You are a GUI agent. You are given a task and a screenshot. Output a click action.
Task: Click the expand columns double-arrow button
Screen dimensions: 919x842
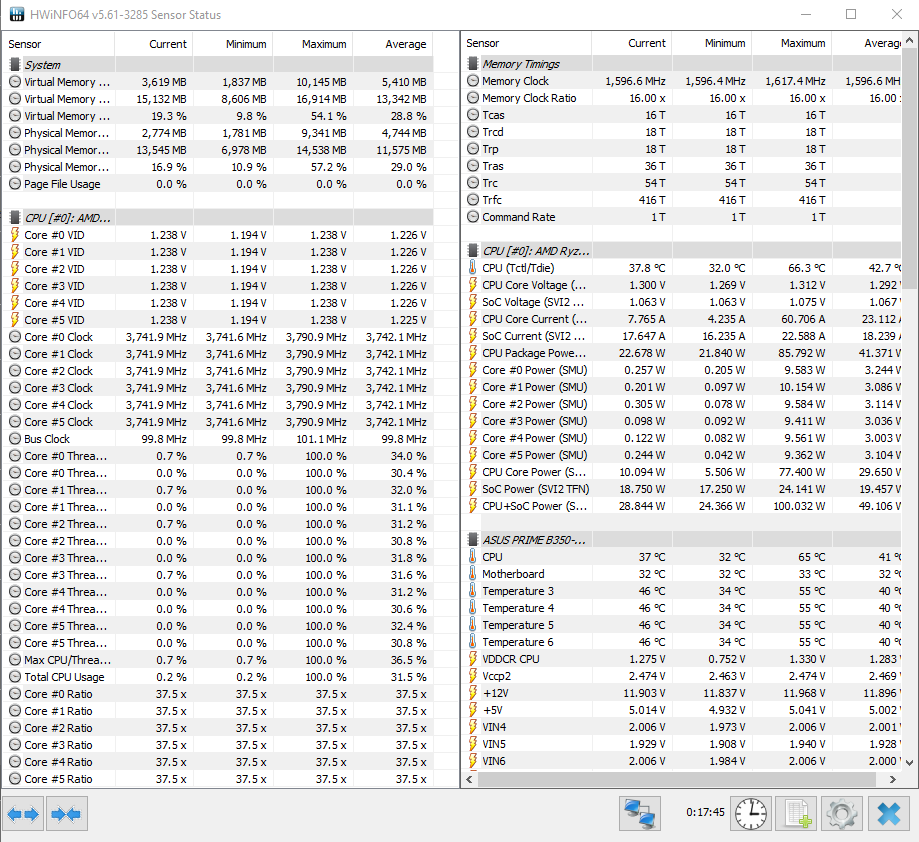[x=23, y=813]
